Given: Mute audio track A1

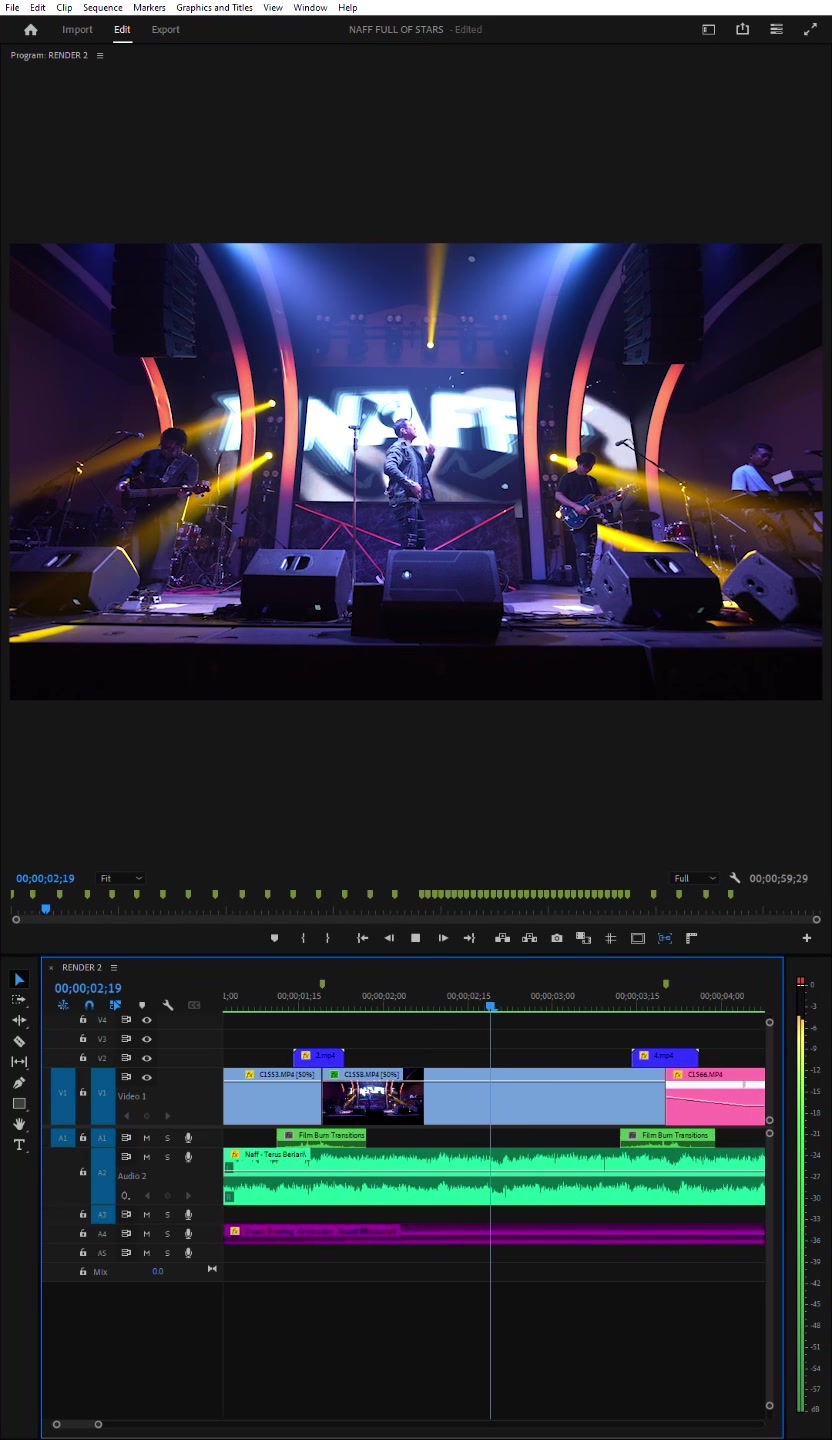Looking at the screenshot, I should point(147,1138).
